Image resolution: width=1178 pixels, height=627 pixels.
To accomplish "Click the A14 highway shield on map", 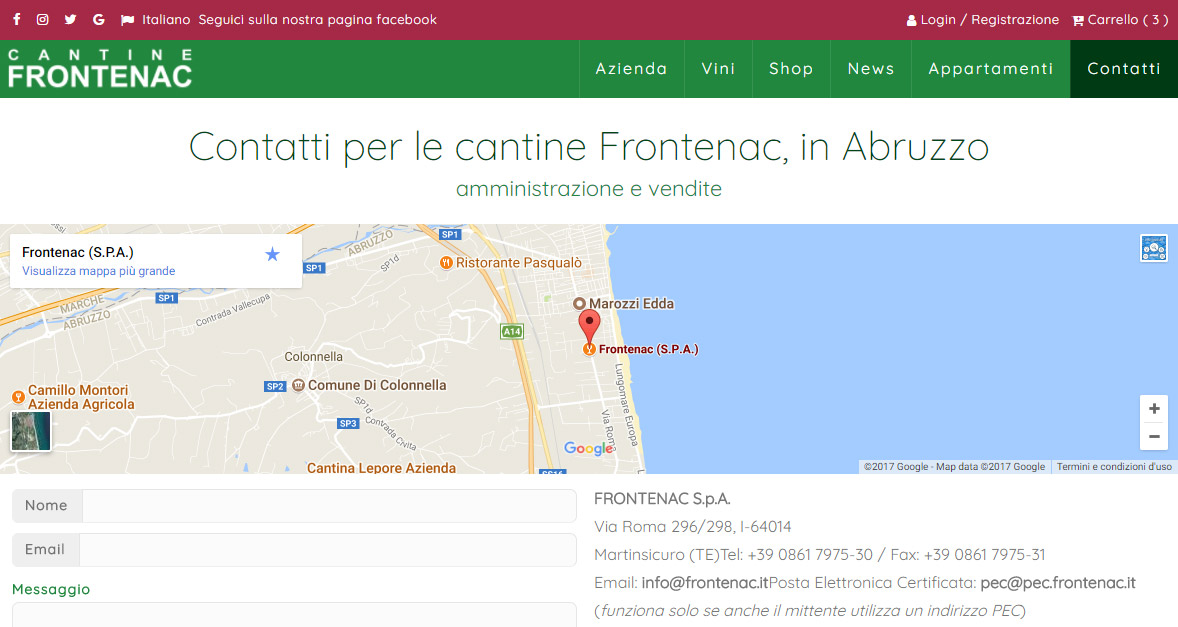I will (x=512, y=331).
